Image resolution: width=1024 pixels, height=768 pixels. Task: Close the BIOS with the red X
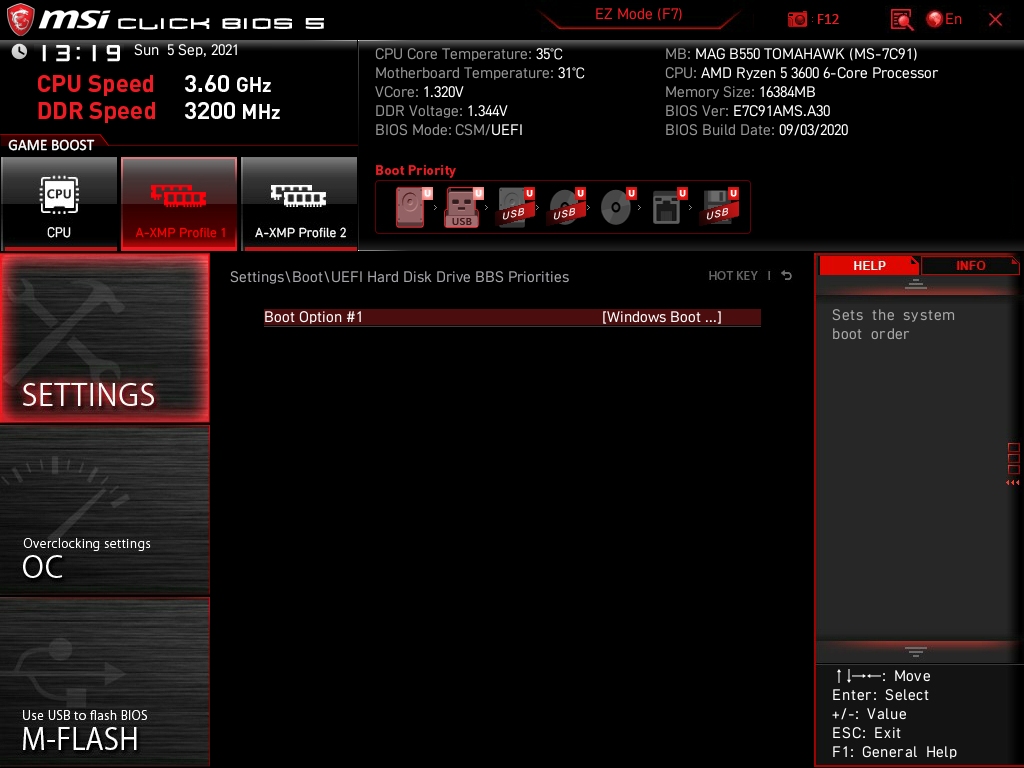coord(995,20)
